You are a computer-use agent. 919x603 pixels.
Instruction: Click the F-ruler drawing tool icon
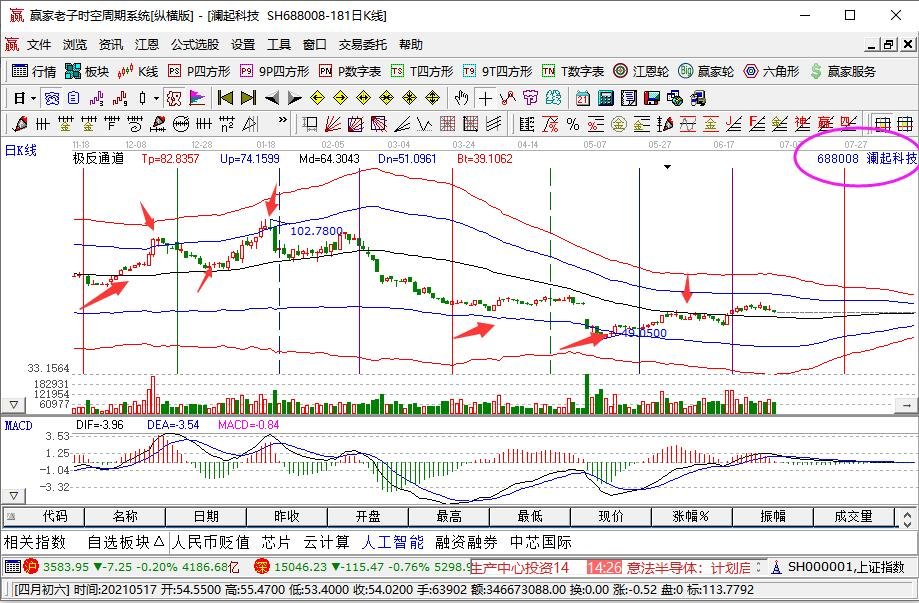click(111, 124)
